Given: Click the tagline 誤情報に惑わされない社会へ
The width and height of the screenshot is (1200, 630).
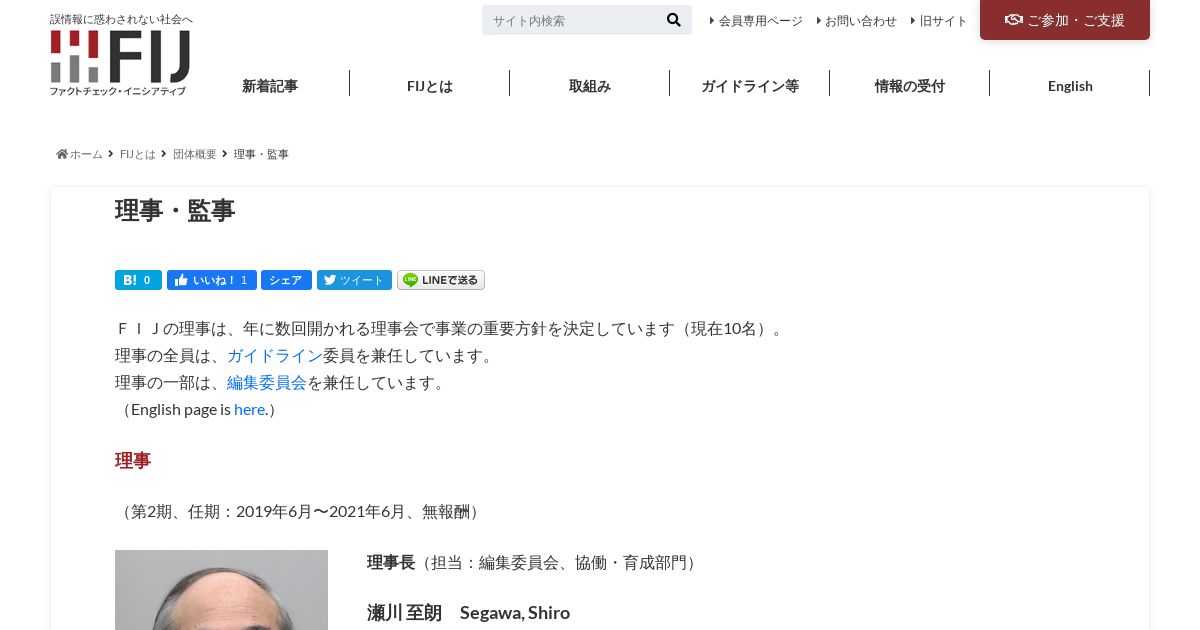Looking at the screenshot, I should coord(121,19).
